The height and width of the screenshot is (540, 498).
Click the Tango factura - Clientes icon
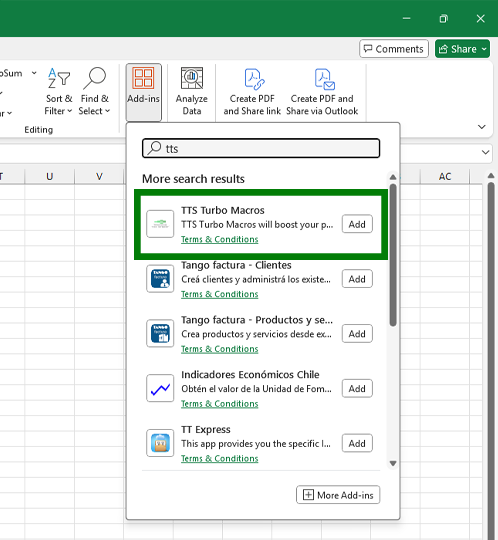click(160, 279)
